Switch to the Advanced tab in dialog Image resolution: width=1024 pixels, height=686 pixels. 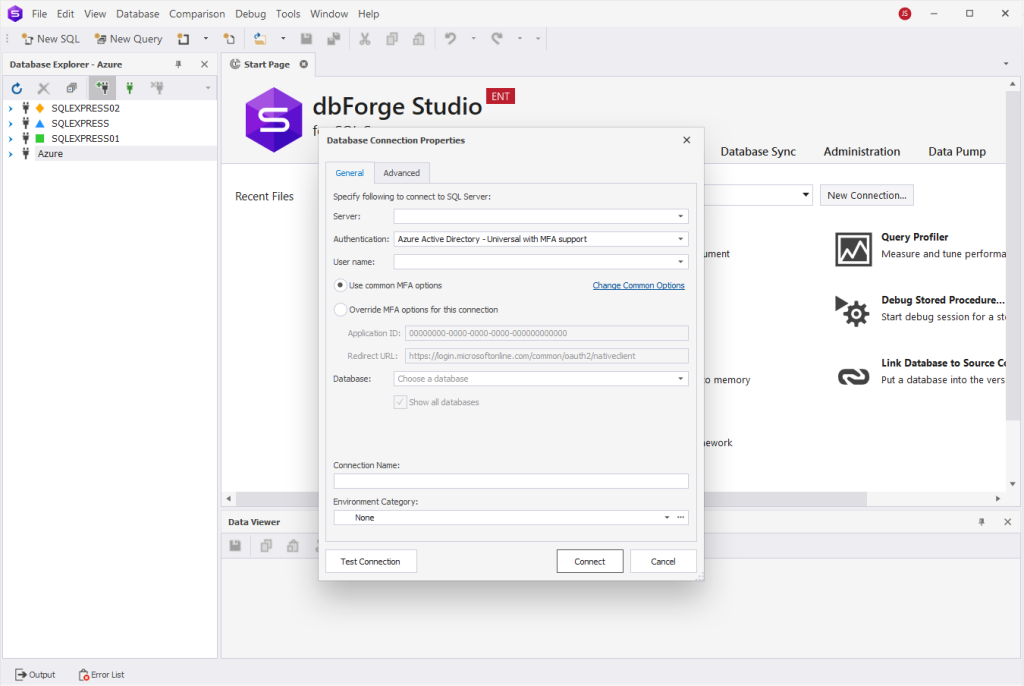coord(402,173)
